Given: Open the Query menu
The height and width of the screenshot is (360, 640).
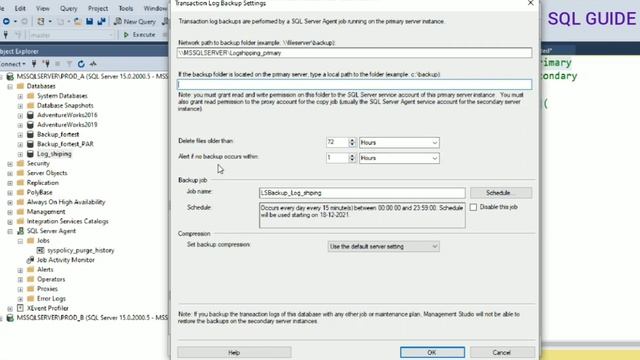Looking at the screenshot, I should point(68,8).
